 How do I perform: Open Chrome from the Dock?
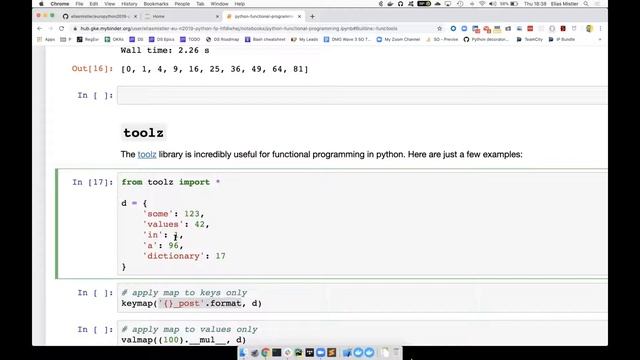point(265,353)
